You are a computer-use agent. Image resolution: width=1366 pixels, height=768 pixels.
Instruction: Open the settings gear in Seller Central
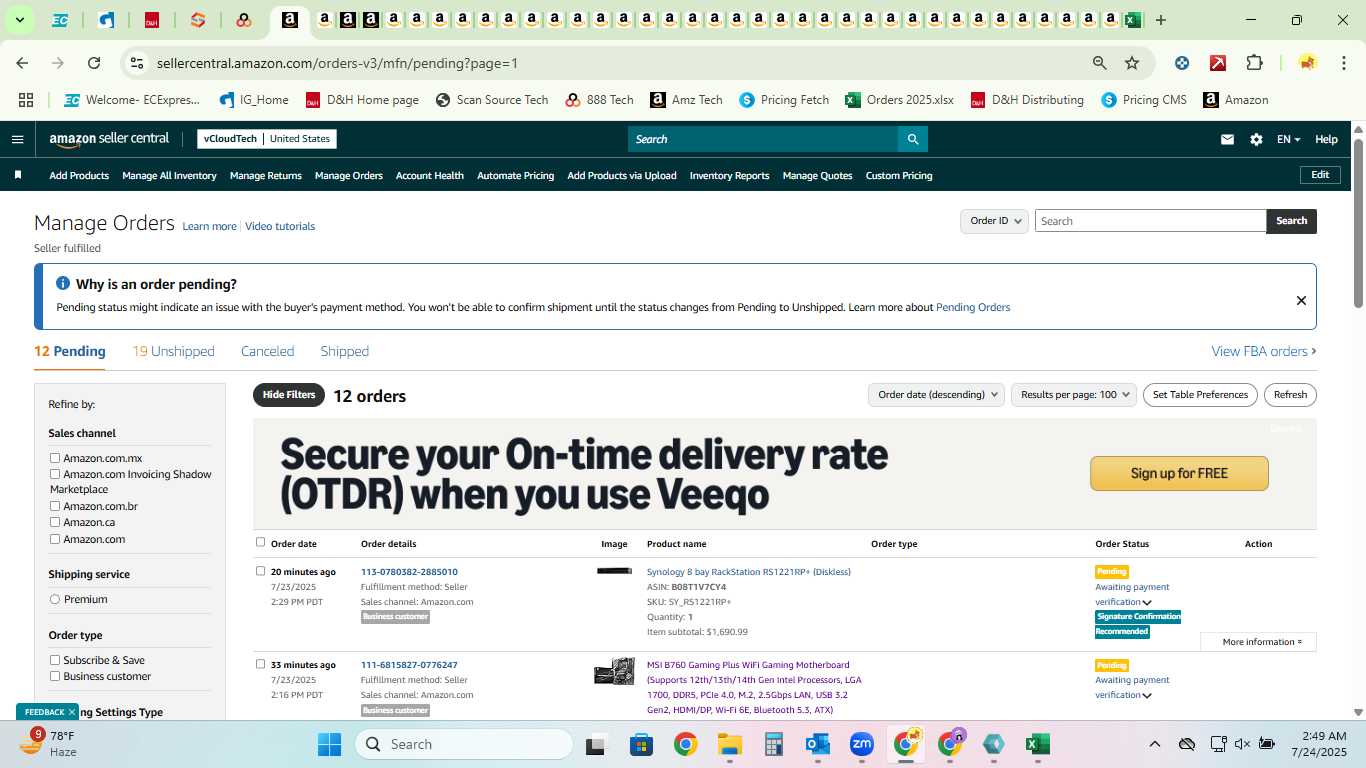[x=1256, y=140]
